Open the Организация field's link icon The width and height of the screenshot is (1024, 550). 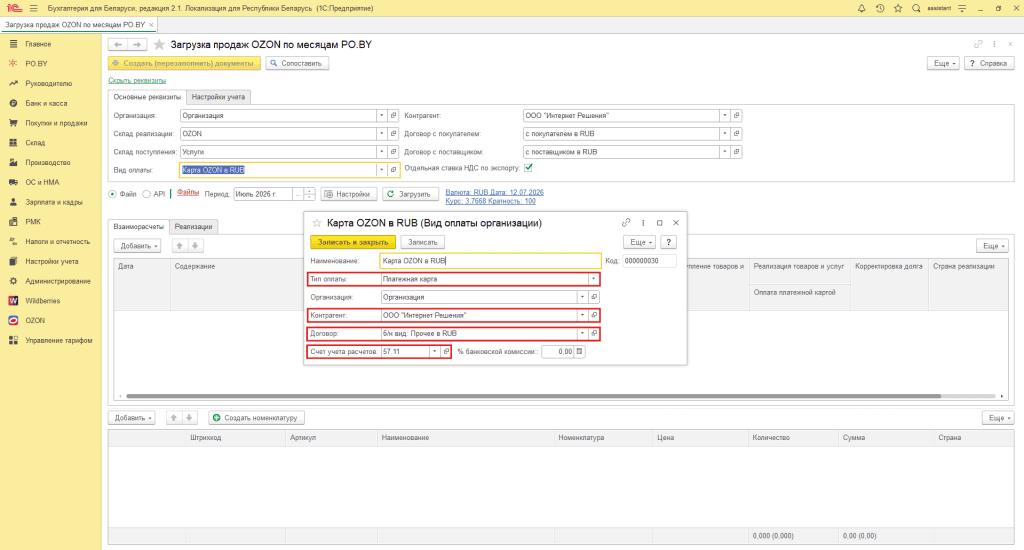tap(393, 116)
